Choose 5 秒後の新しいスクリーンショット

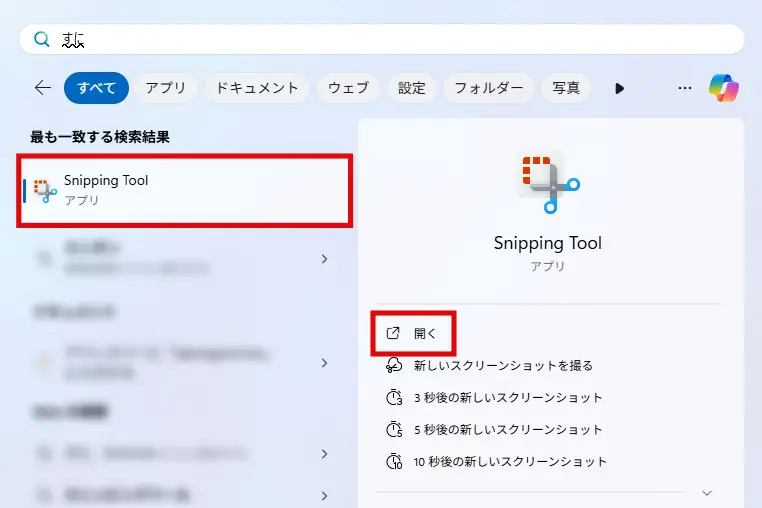(x=508, y=430)
